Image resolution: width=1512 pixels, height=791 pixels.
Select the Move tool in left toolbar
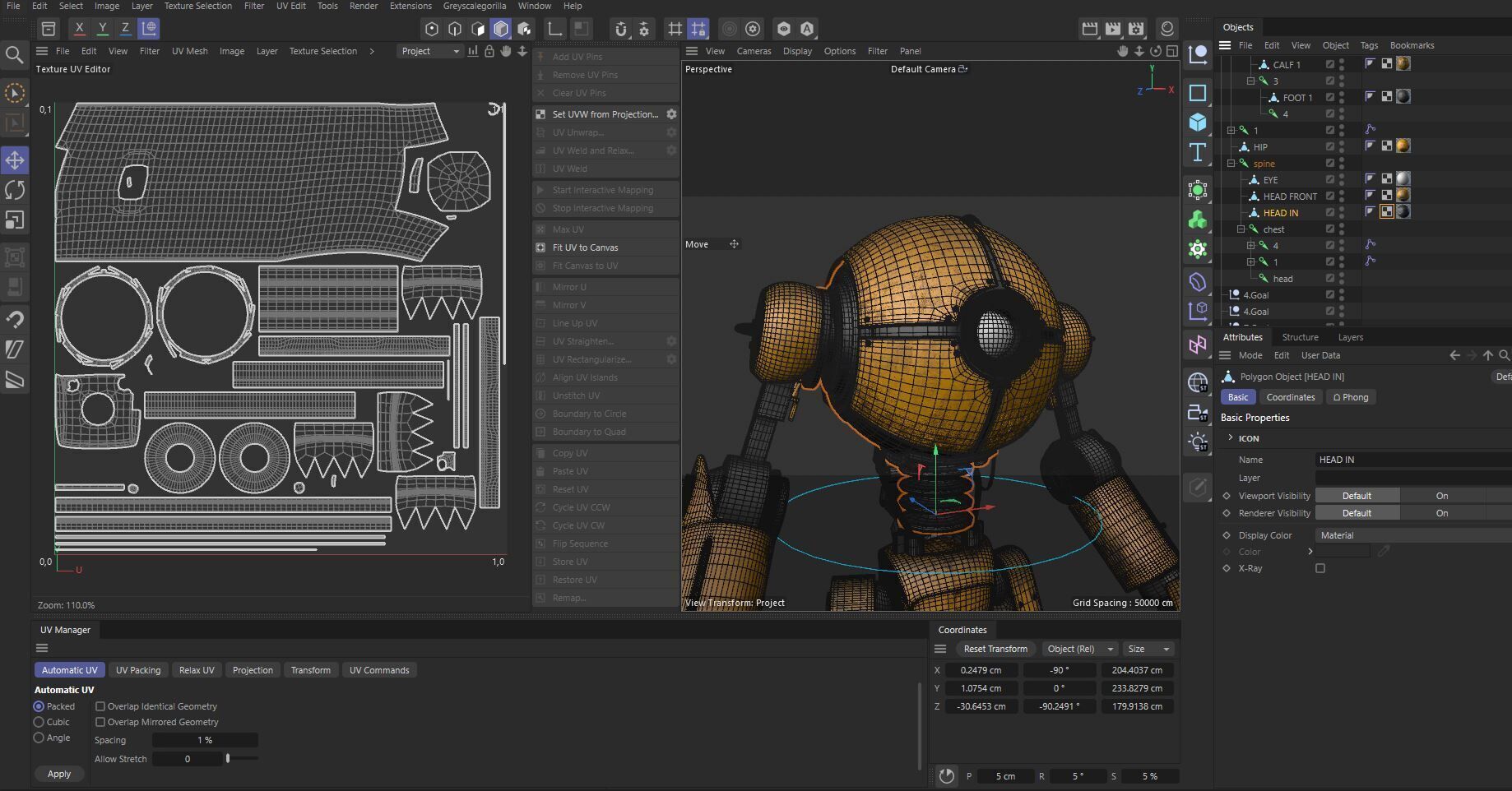coord(15,160)
